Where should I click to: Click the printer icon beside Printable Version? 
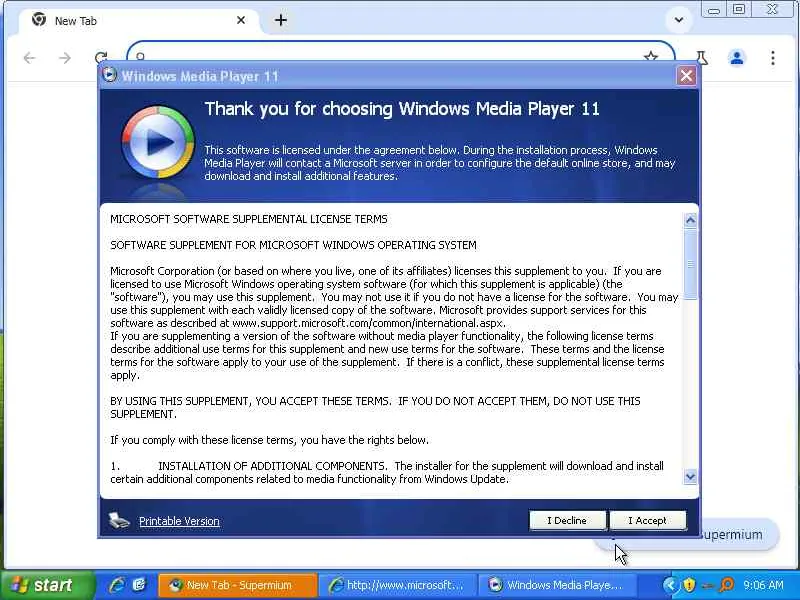(119, 520)
